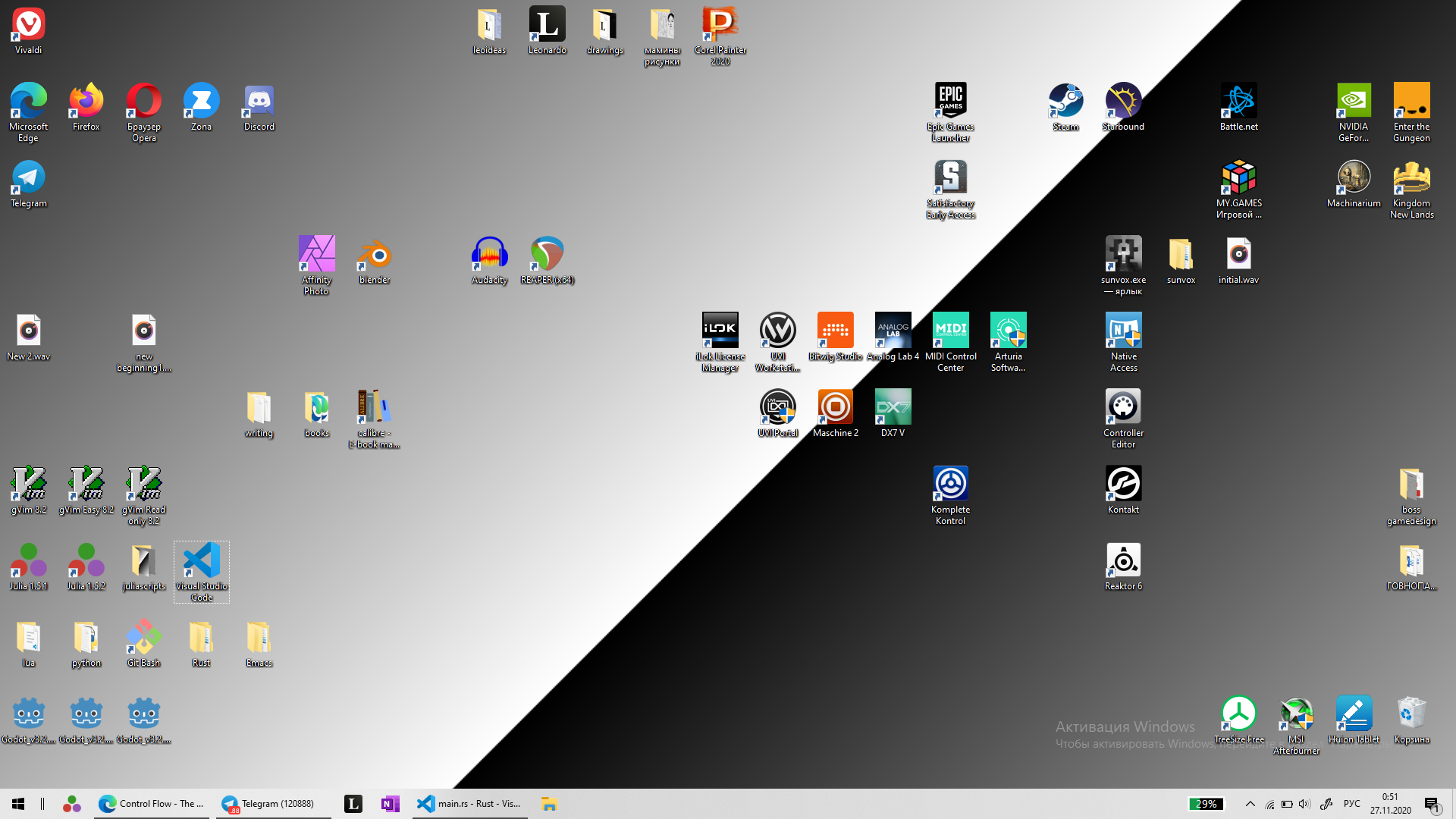
Task: Select the Starbound game shortcut
Action: tap(1124, 107)
